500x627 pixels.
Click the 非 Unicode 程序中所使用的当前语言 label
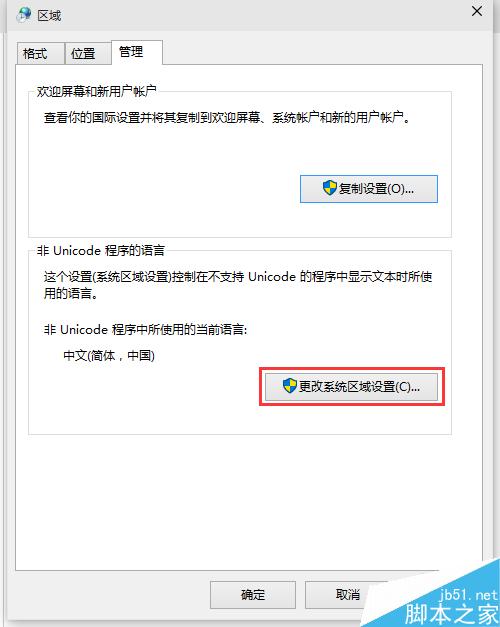(146, 330)
